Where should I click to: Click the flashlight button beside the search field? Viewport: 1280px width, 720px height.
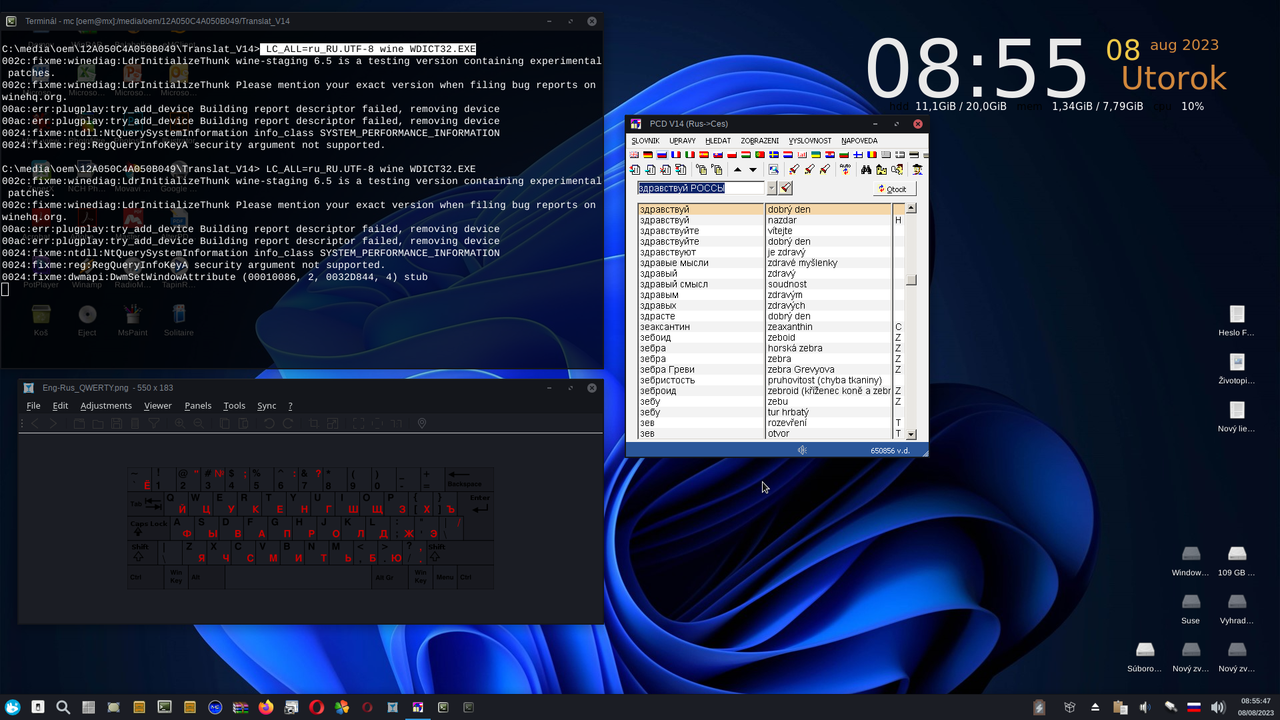786,188
